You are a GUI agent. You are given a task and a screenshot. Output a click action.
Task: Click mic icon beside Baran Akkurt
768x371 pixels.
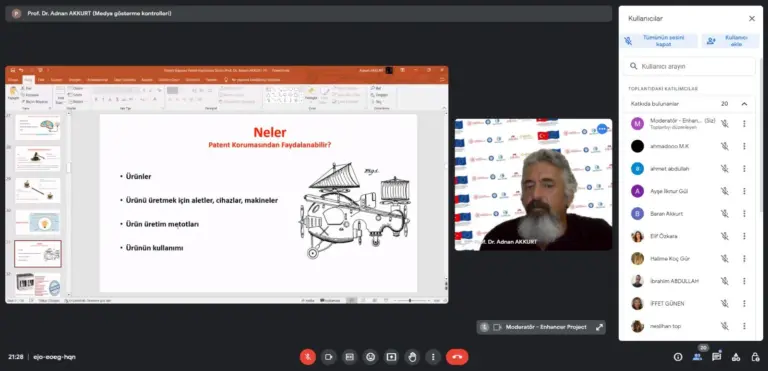tap(724, 214)
